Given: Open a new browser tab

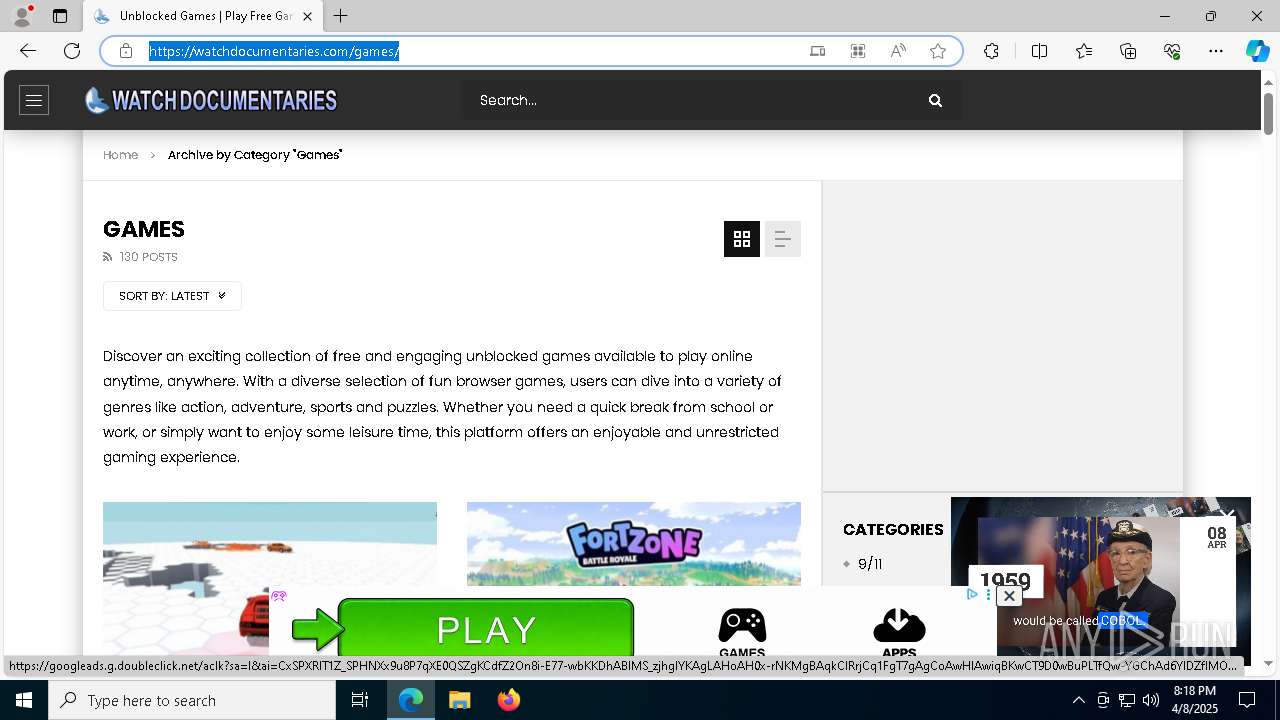Looking at the screenshot, I should coord(341,16).
